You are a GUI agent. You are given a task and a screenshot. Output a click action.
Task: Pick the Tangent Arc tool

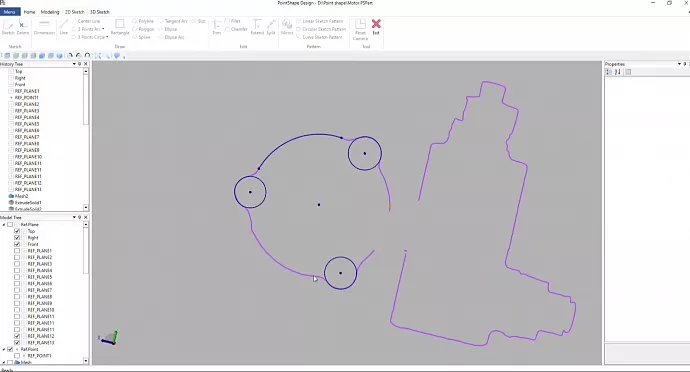[173, 21]
